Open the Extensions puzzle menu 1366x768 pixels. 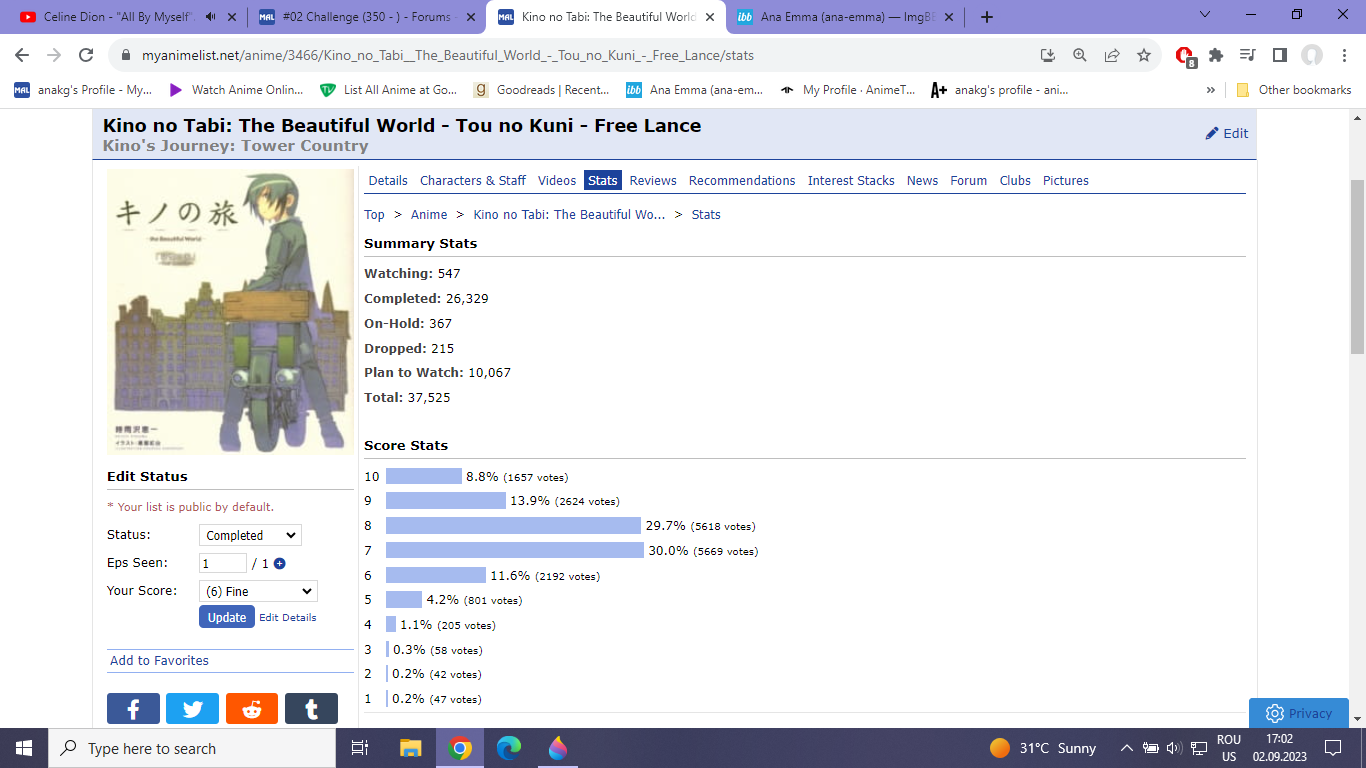1216,56
